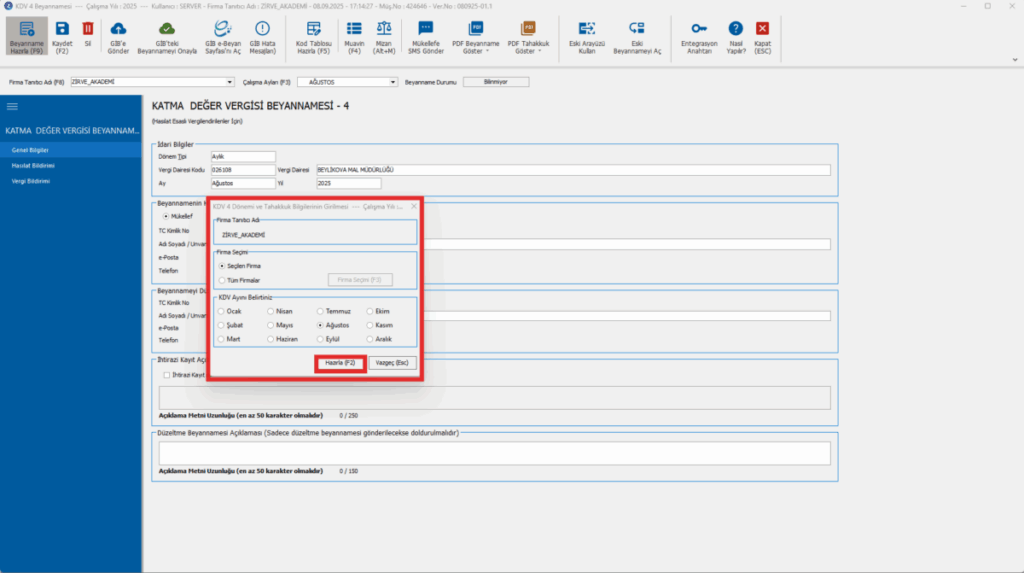
Task: Choose Nisan month option
Action: click(x=270, y=312)
